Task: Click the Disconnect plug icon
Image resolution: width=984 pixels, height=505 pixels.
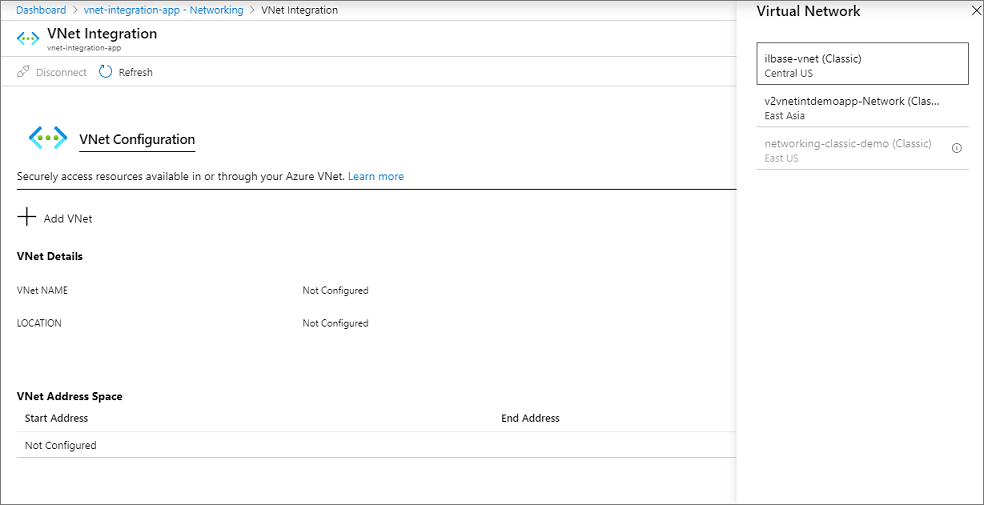Action: pyautogui.click(x=23, y=72)
